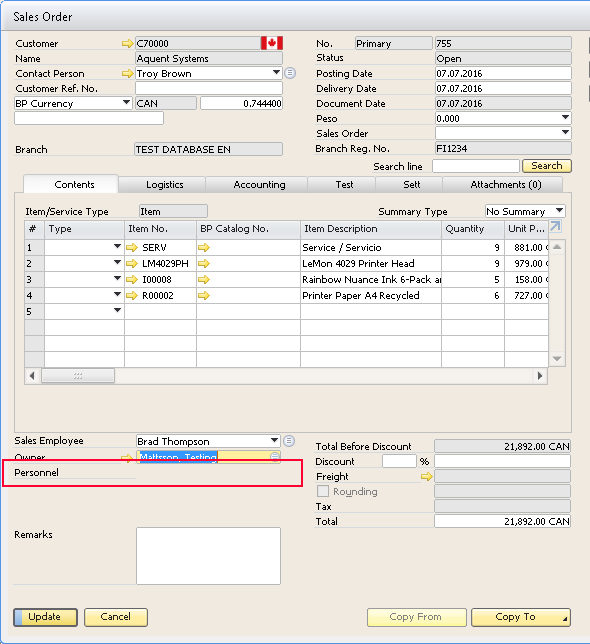This screenshot has height=644, width=590.
Task: Open Summary Type dropdown
Action: pos(559,211)
